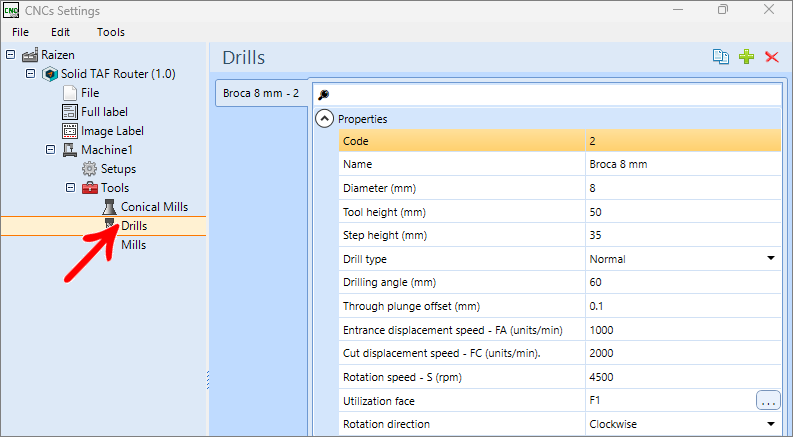The width and height of the screenshot is (793, 437).
Task: Click the Code property label
Action: point(356,141)
